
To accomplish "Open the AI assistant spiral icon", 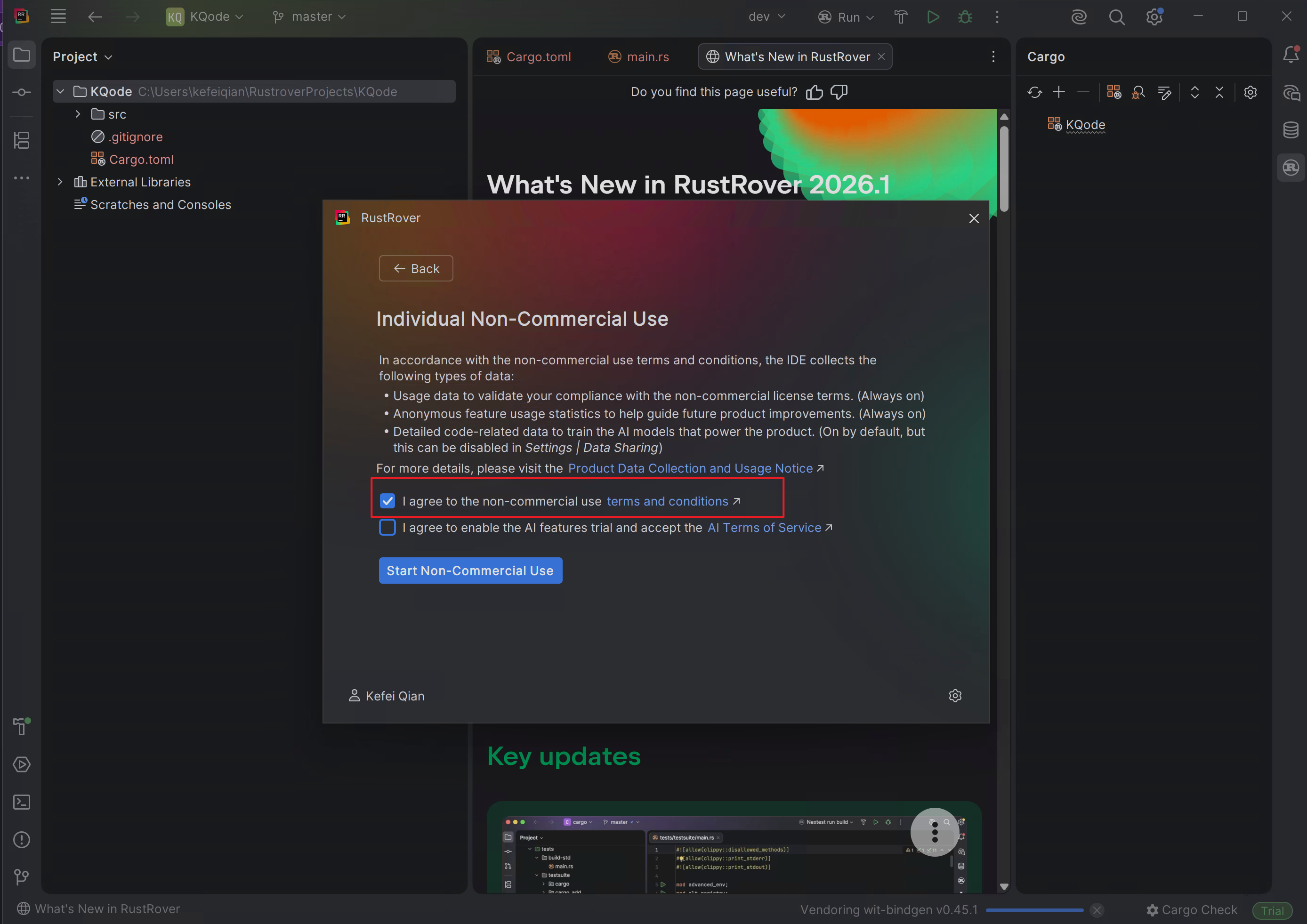I will click(1079, 17).
